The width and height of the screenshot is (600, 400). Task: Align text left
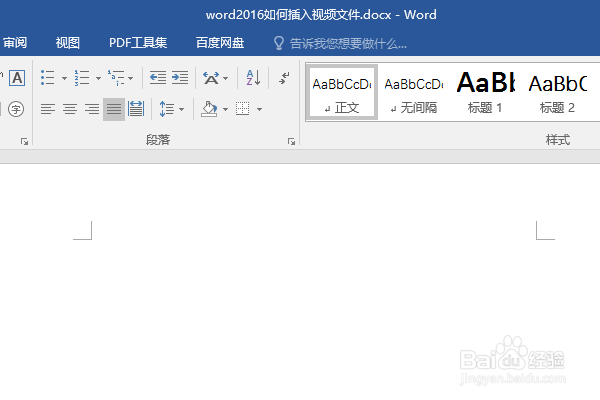click(x=48, y=109)
